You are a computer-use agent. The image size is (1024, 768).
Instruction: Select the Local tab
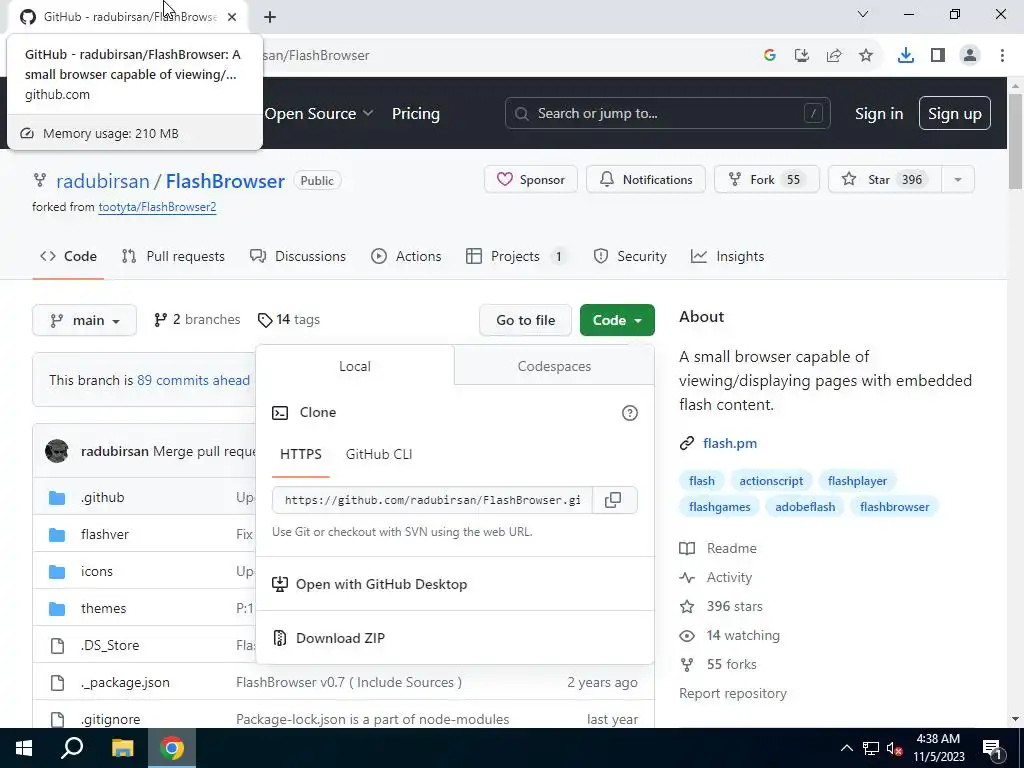coord(355,366)
